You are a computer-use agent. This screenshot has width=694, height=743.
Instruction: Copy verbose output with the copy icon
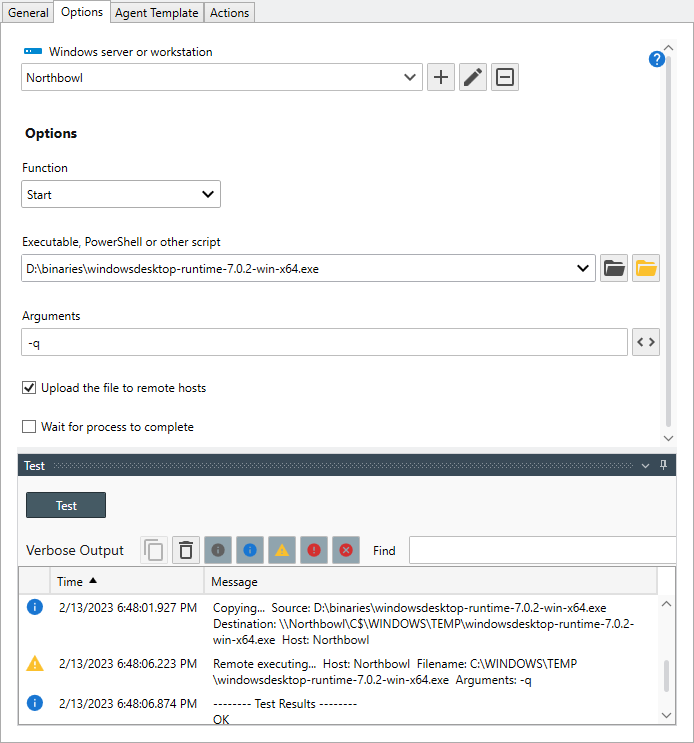point(154,550)
